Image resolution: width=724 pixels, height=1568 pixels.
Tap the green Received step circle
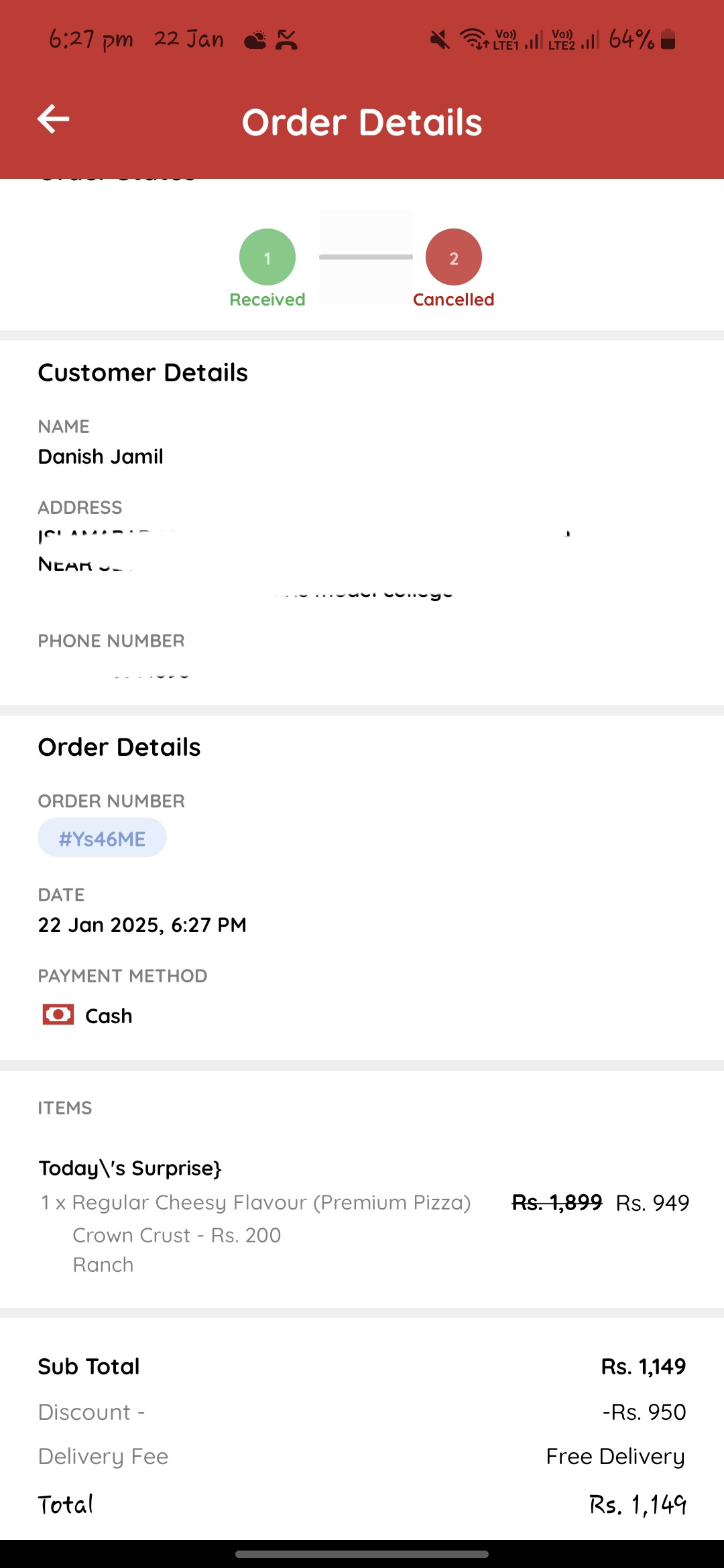(x=267, y=257)
